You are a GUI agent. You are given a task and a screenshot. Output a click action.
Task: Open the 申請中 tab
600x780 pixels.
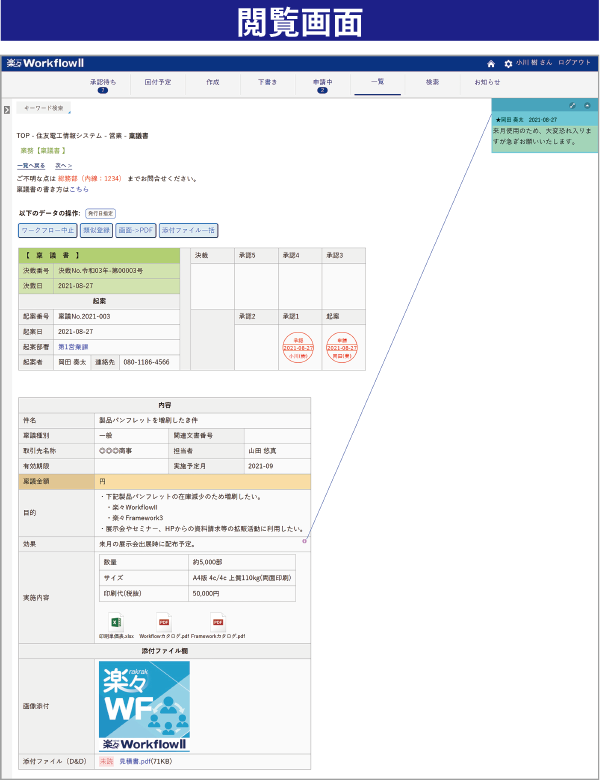(x=322, y=83)
